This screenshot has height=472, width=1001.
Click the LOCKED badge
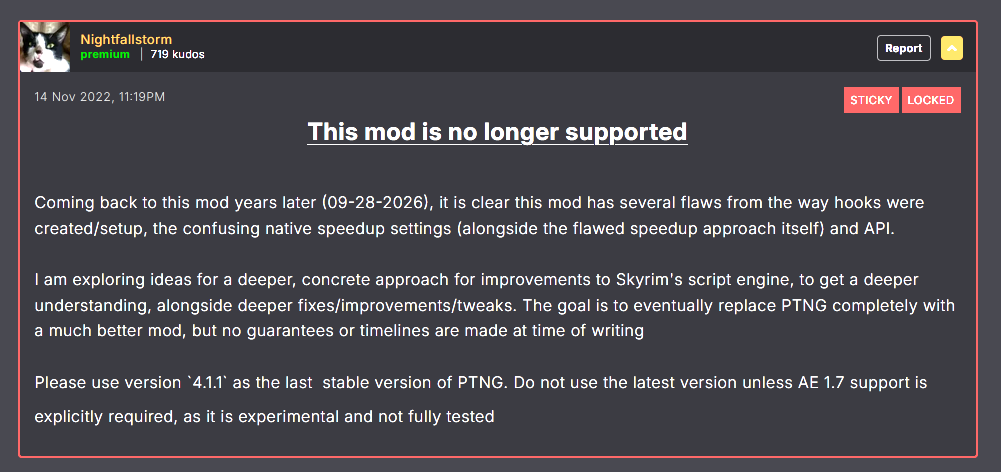click(931, 100)
